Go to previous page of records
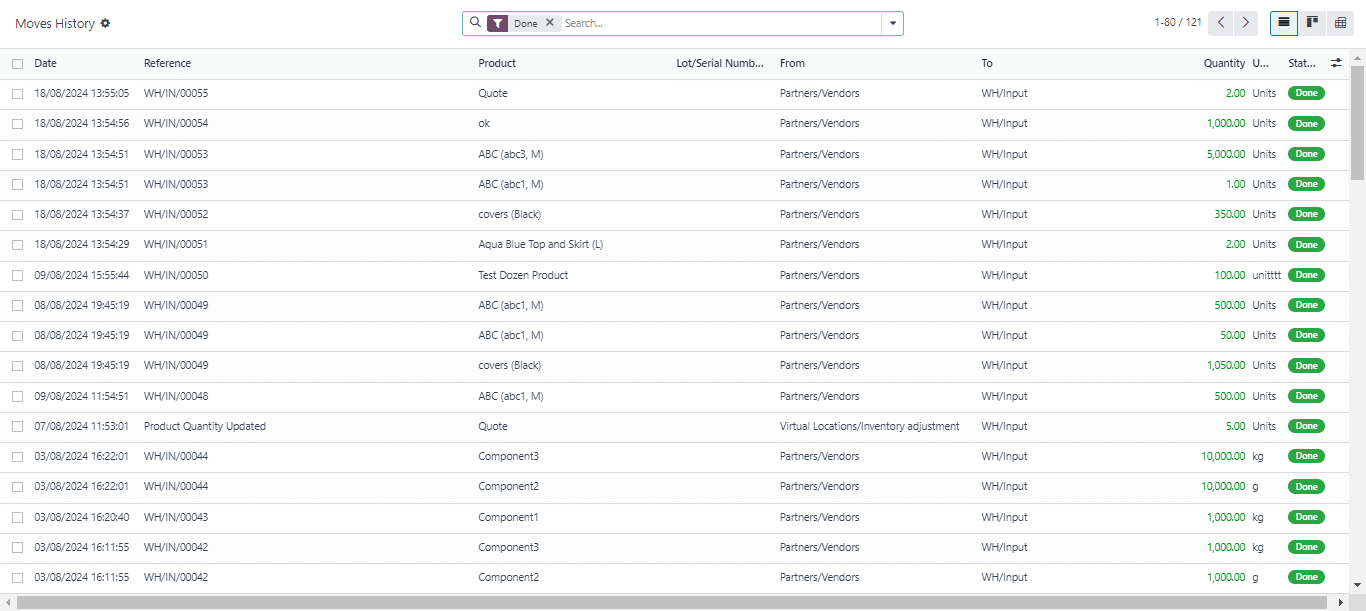The width and height of the screenshot is (1366, 611). coord(1221,22)
